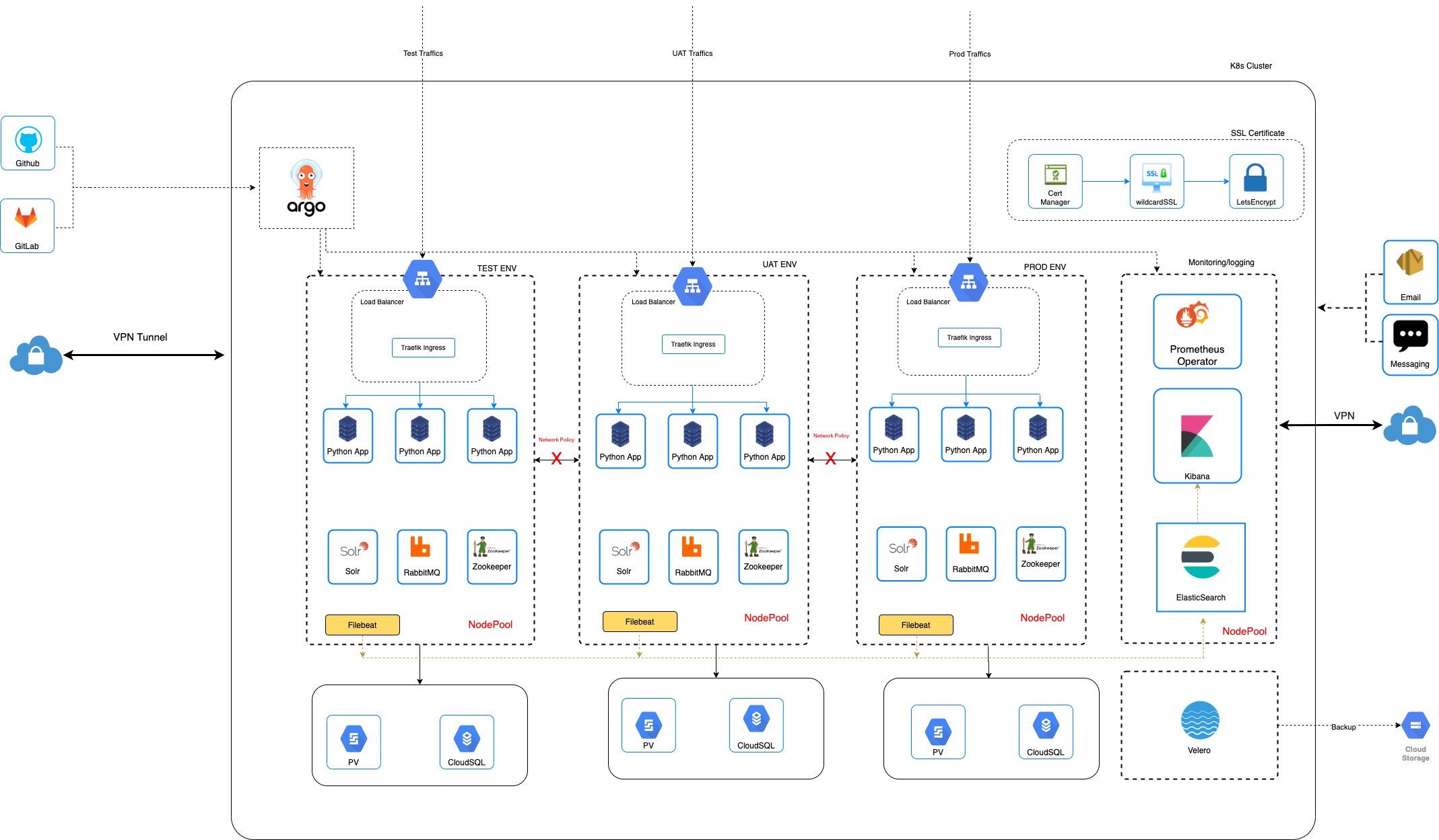Select the PROD ENV load balancer hexagon
Screen dimensions: 1439x840
point(968,282)
